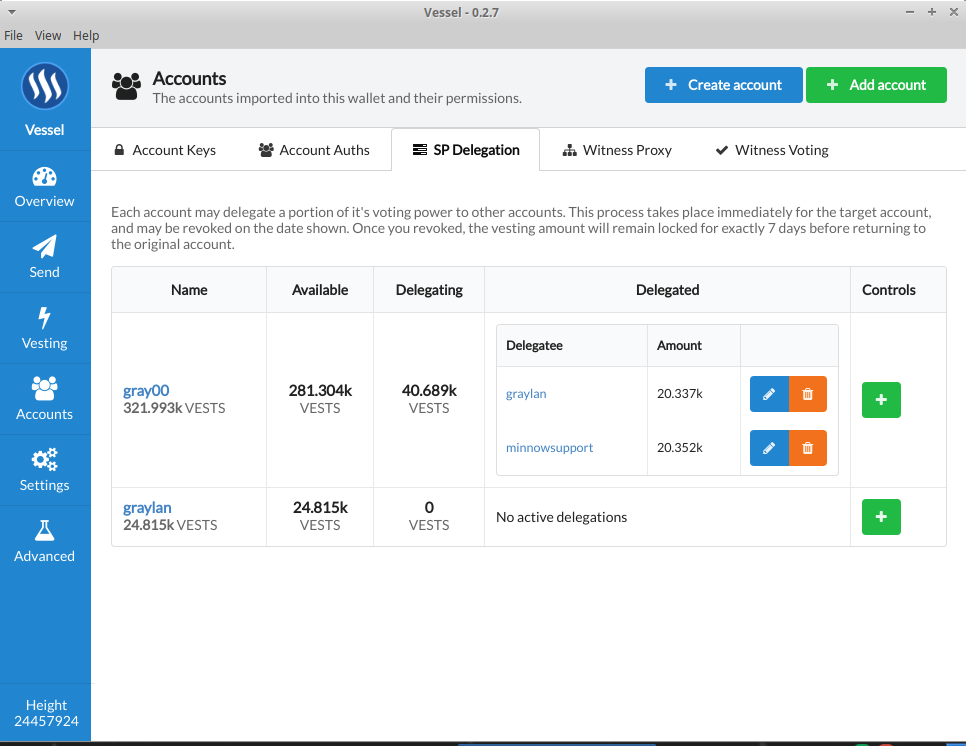Edit the graylan delegation with pencil button
The image size is (966, 746).
(x=769, y=394)
